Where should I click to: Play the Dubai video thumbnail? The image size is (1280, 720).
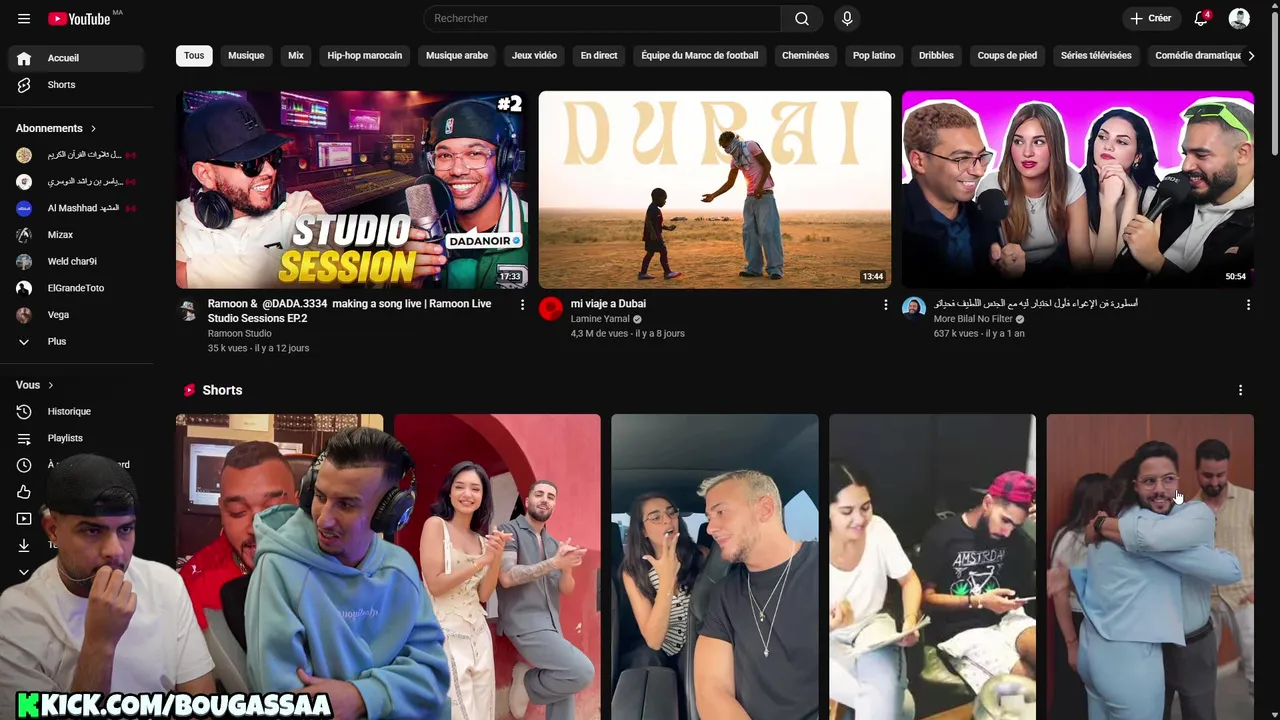point(715,190)
